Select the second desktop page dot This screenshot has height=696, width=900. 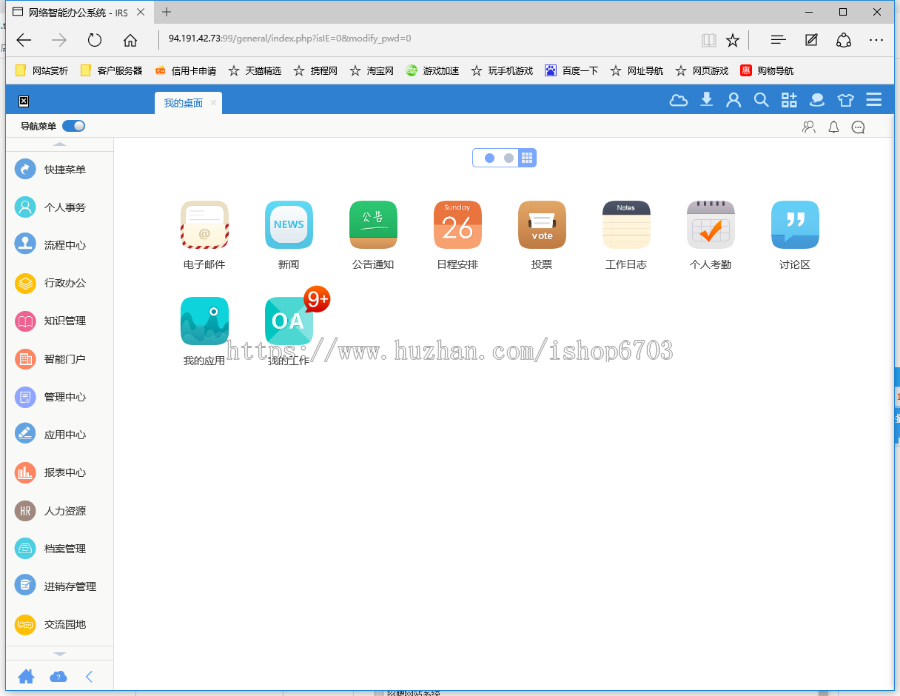coord(509,158)
